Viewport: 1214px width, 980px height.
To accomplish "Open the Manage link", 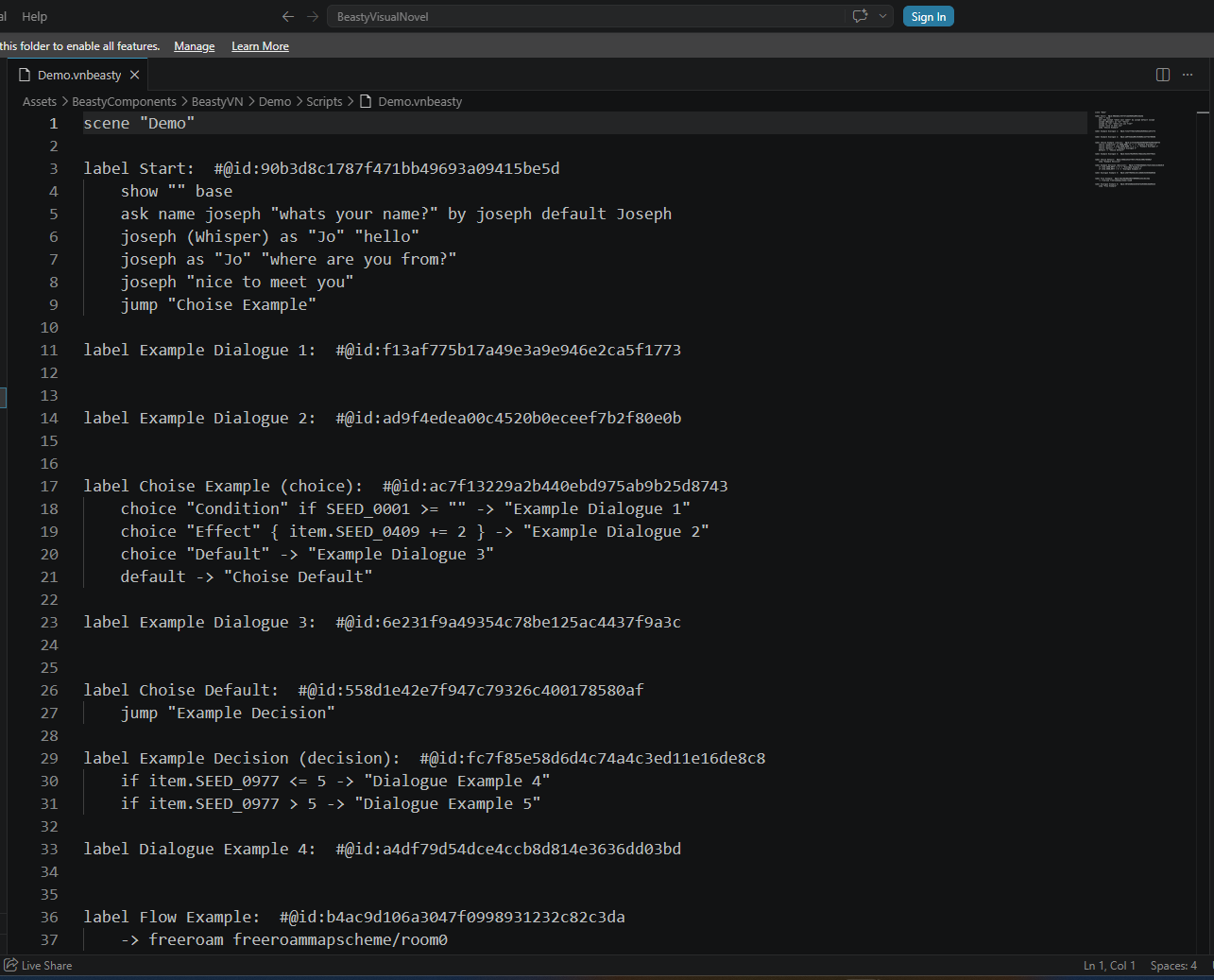I will click(x=194, y=46).
